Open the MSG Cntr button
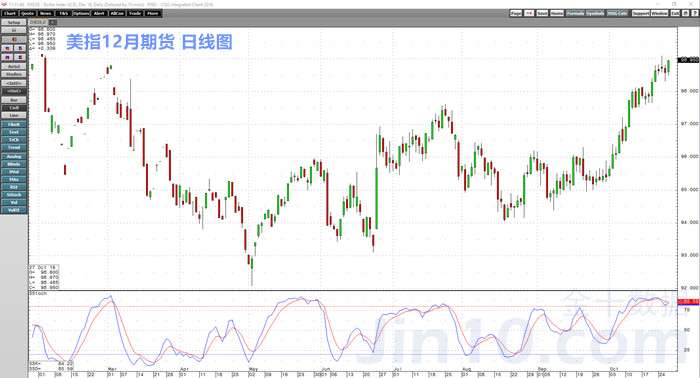Screen dimensions: 700x378 617,13
